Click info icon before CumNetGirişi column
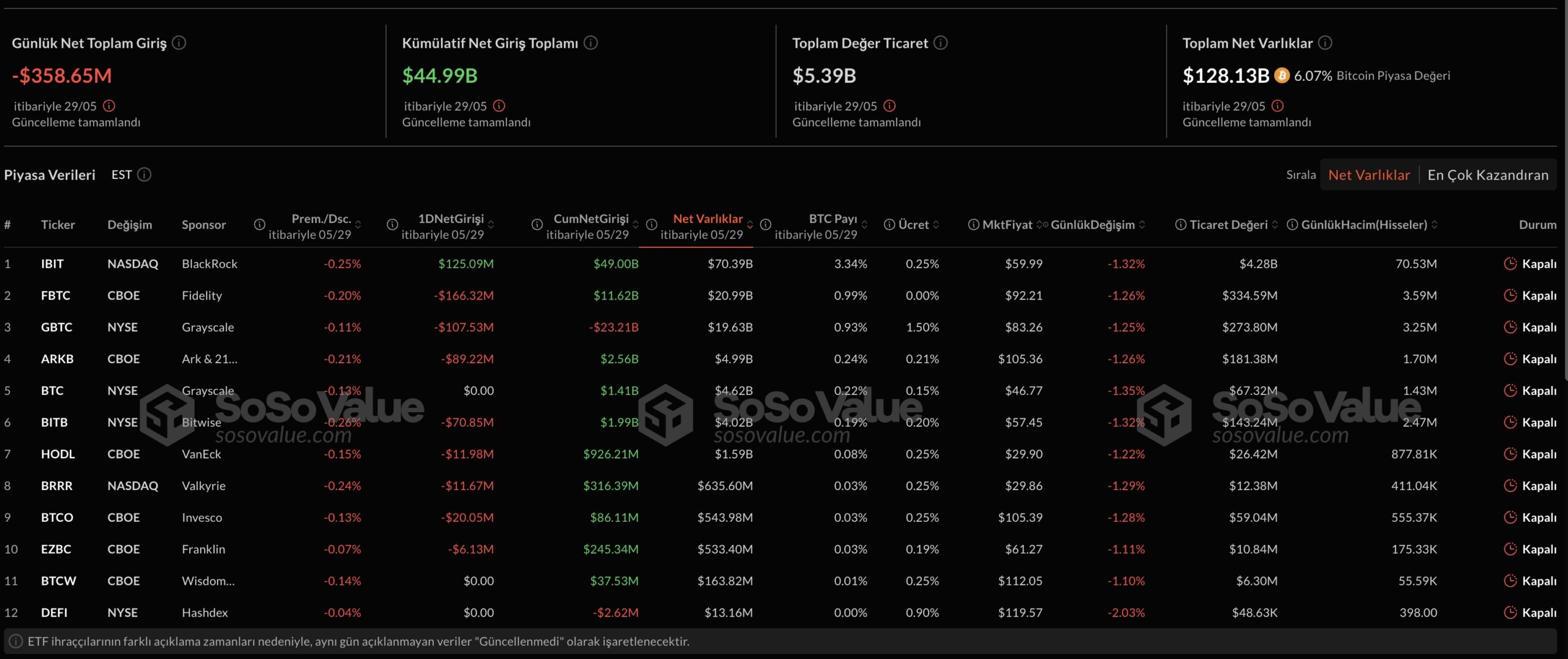Screen dimensions: 1568x659 point(537,225)
